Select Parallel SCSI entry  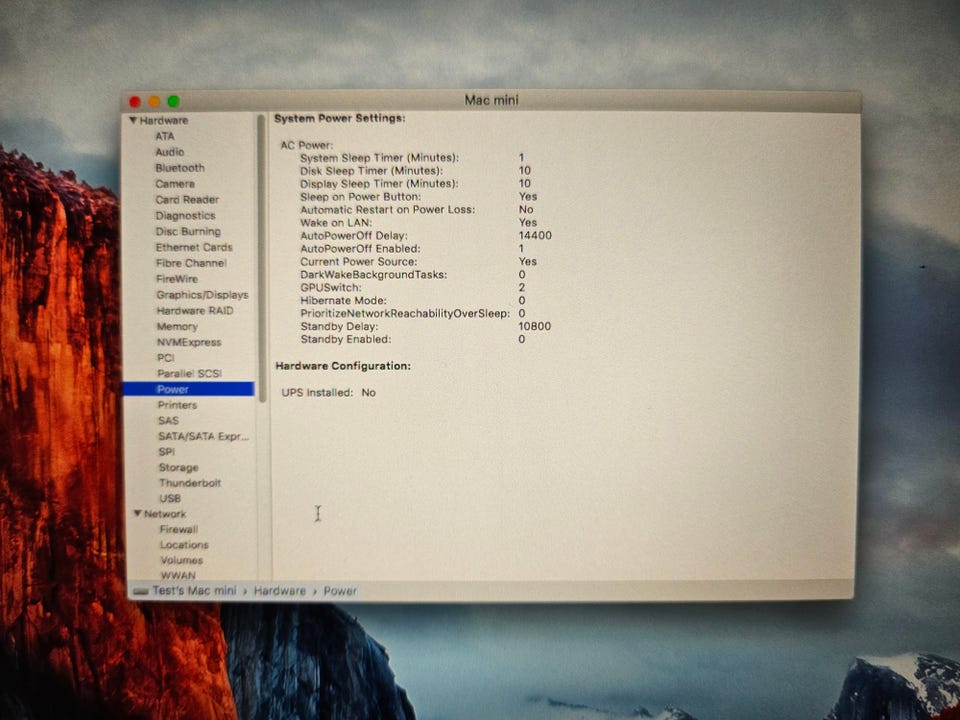tap(190, 373)
